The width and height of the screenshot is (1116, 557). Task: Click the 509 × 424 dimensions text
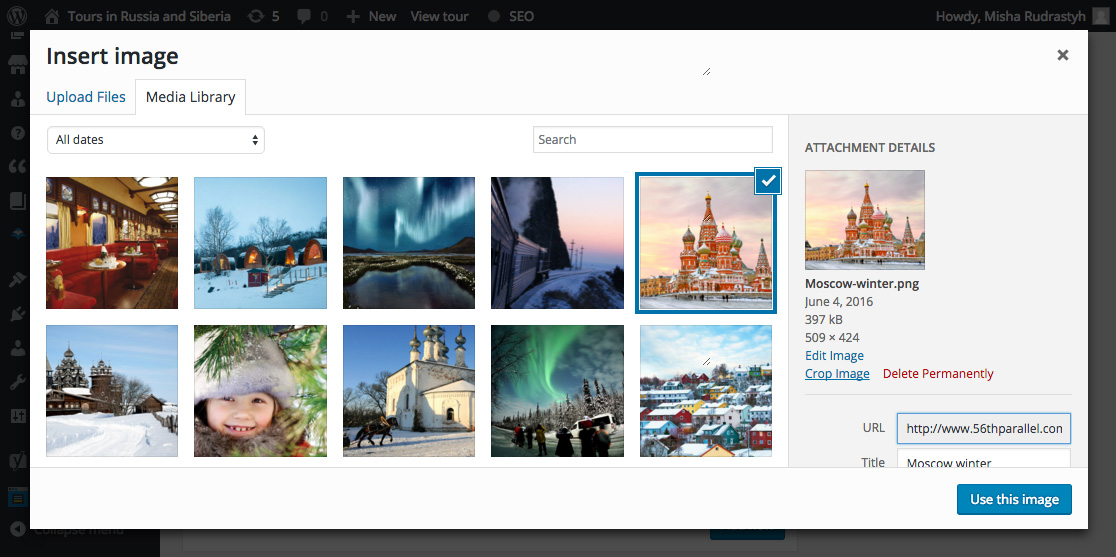(832, 337)
